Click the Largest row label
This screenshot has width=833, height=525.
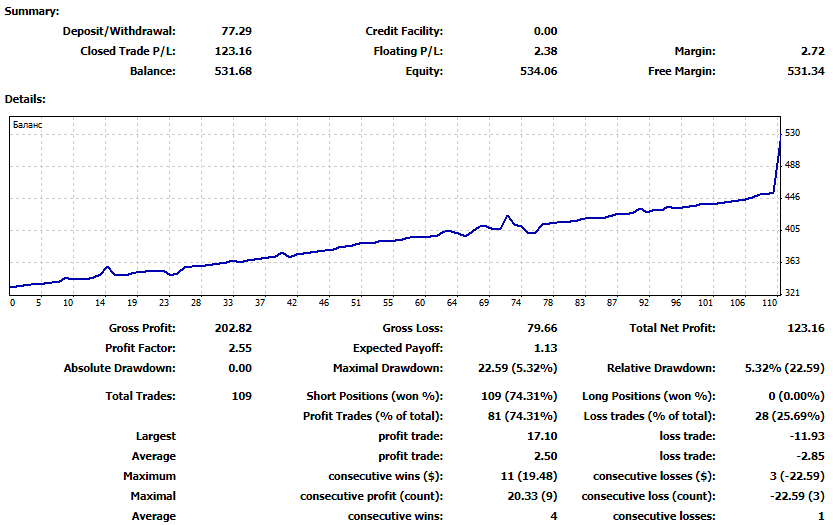pos(156,436)
